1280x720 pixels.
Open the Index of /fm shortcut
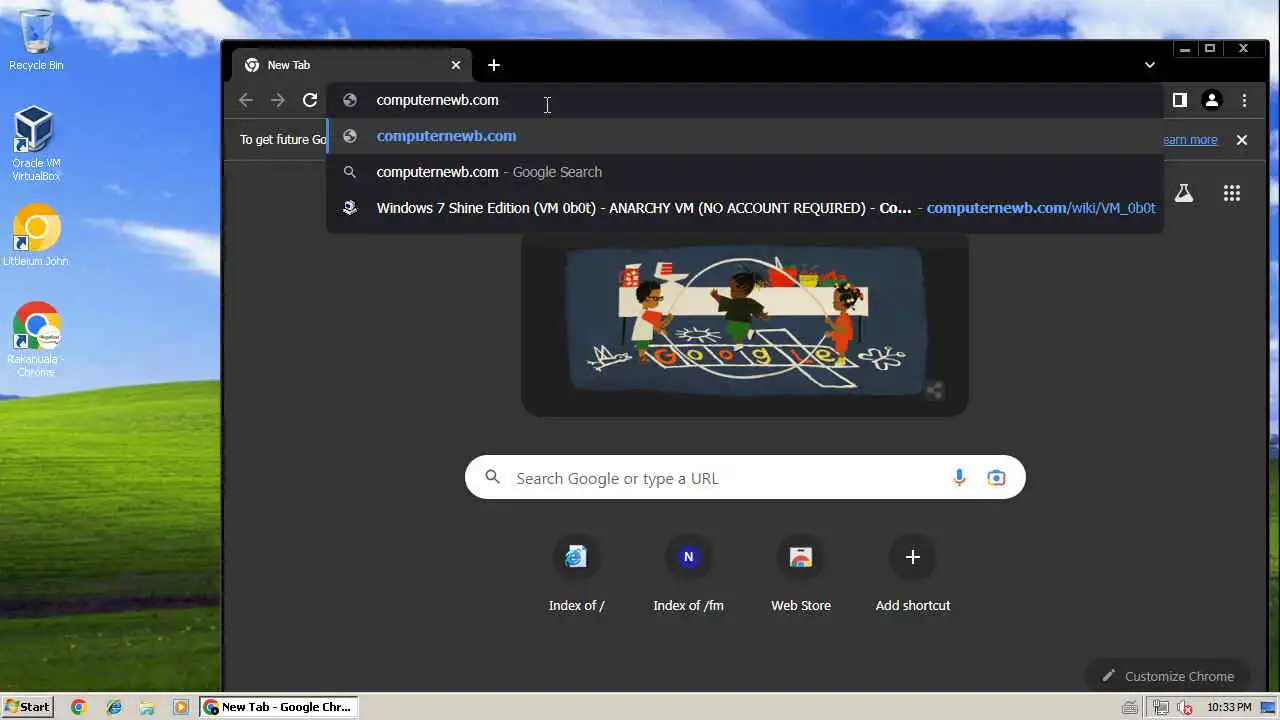(x=688, y=575)
